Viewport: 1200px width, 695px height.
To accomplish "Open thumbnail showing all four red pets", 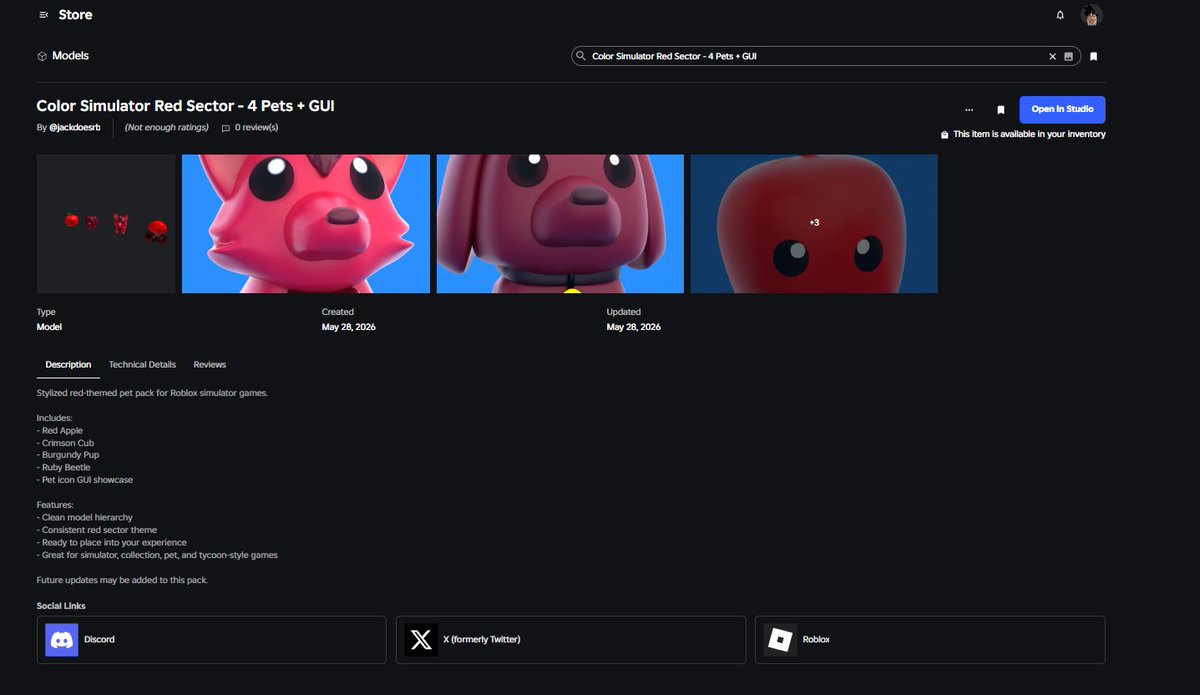I will (106, 224).
